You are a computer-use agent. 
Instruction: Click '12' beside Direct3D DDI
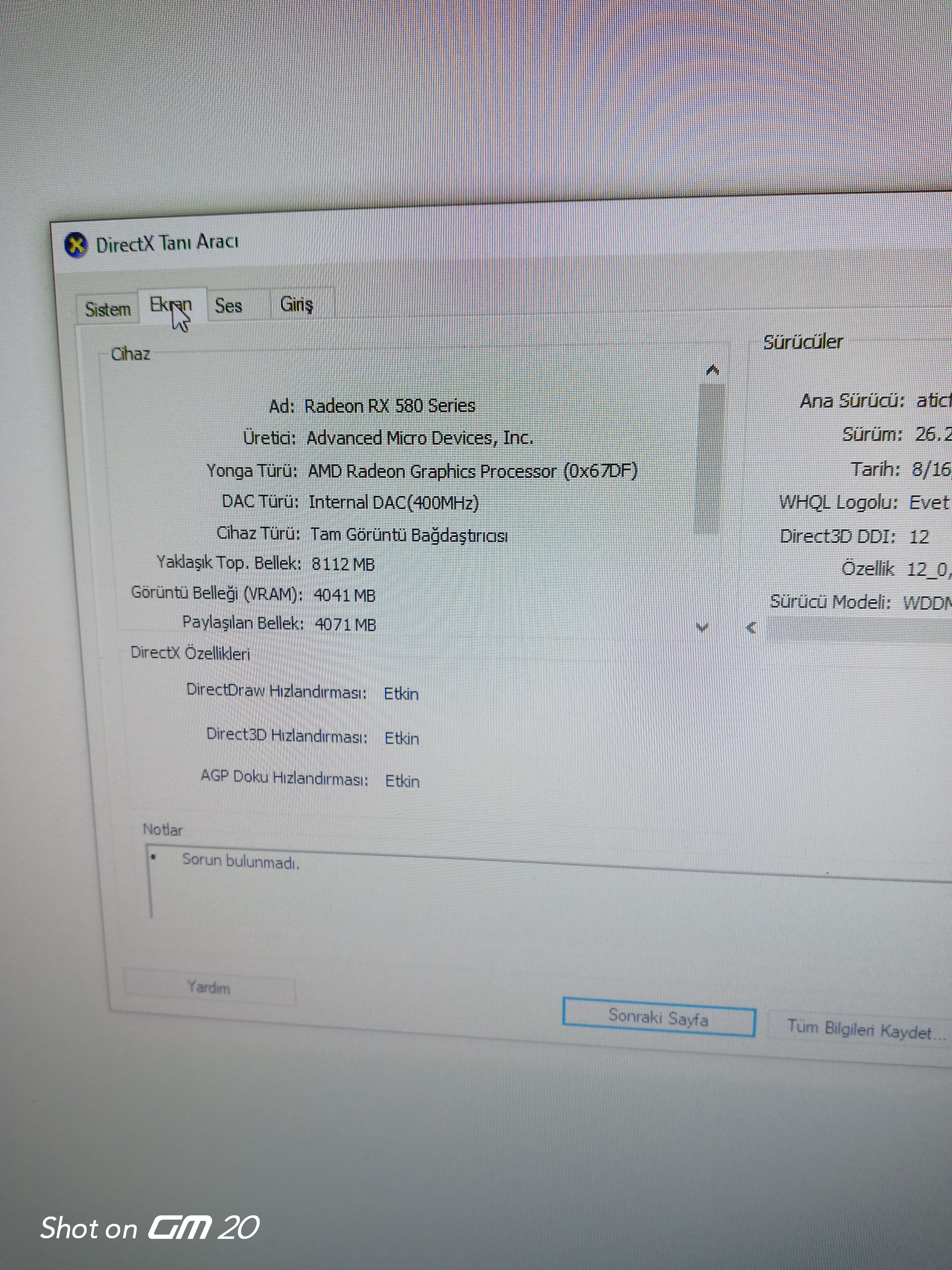point(919,537)
